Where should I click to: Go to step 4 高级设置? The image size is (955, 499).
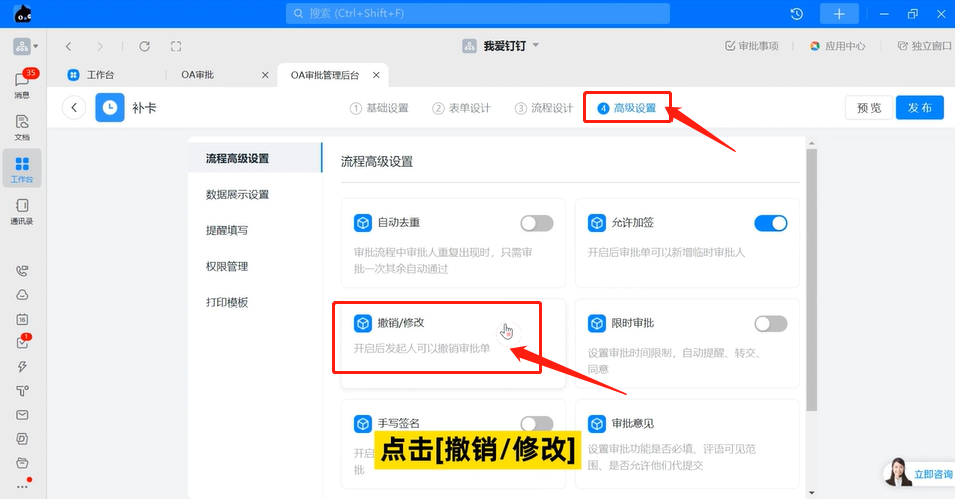pos(627,108)
